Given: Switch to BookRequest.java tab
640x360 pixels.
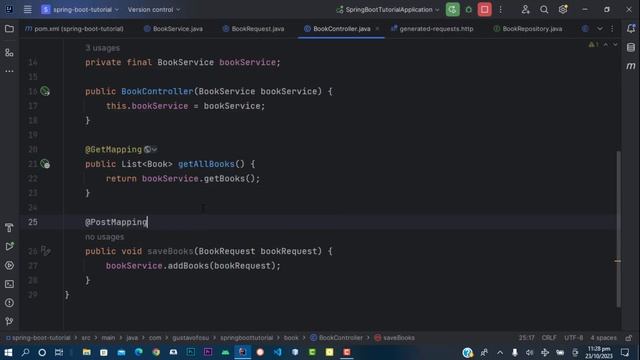Looking at the screenshot, I should pos(253,29).
